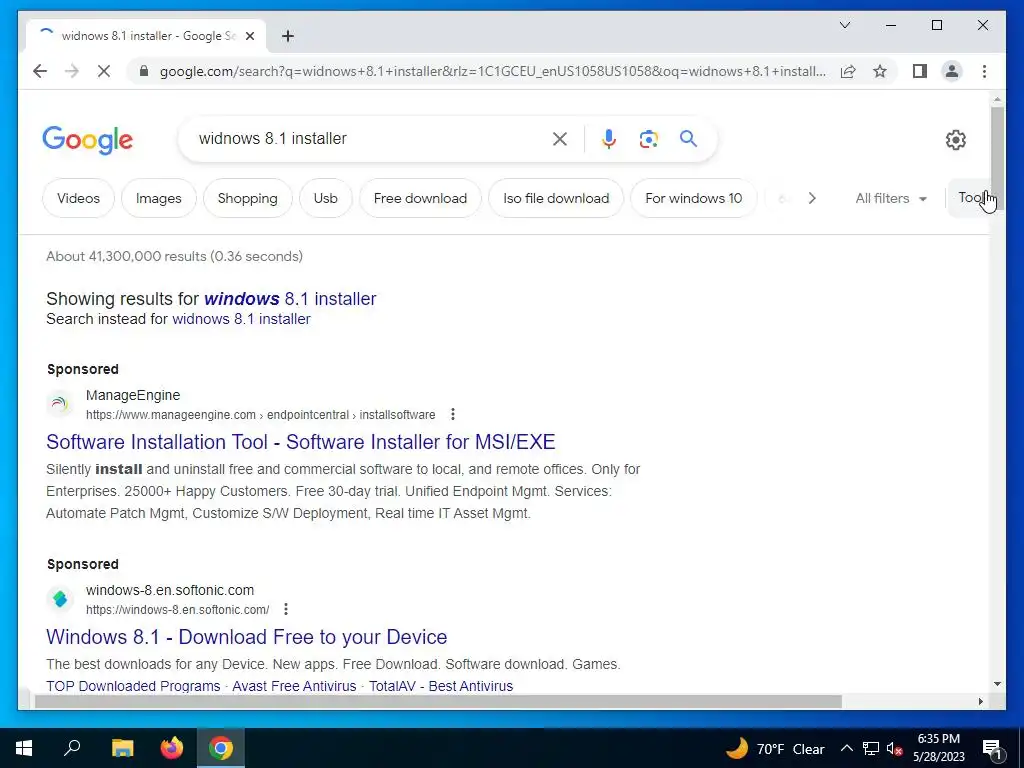
Task: Open the search Tools button
Action: tap(970, 198)
